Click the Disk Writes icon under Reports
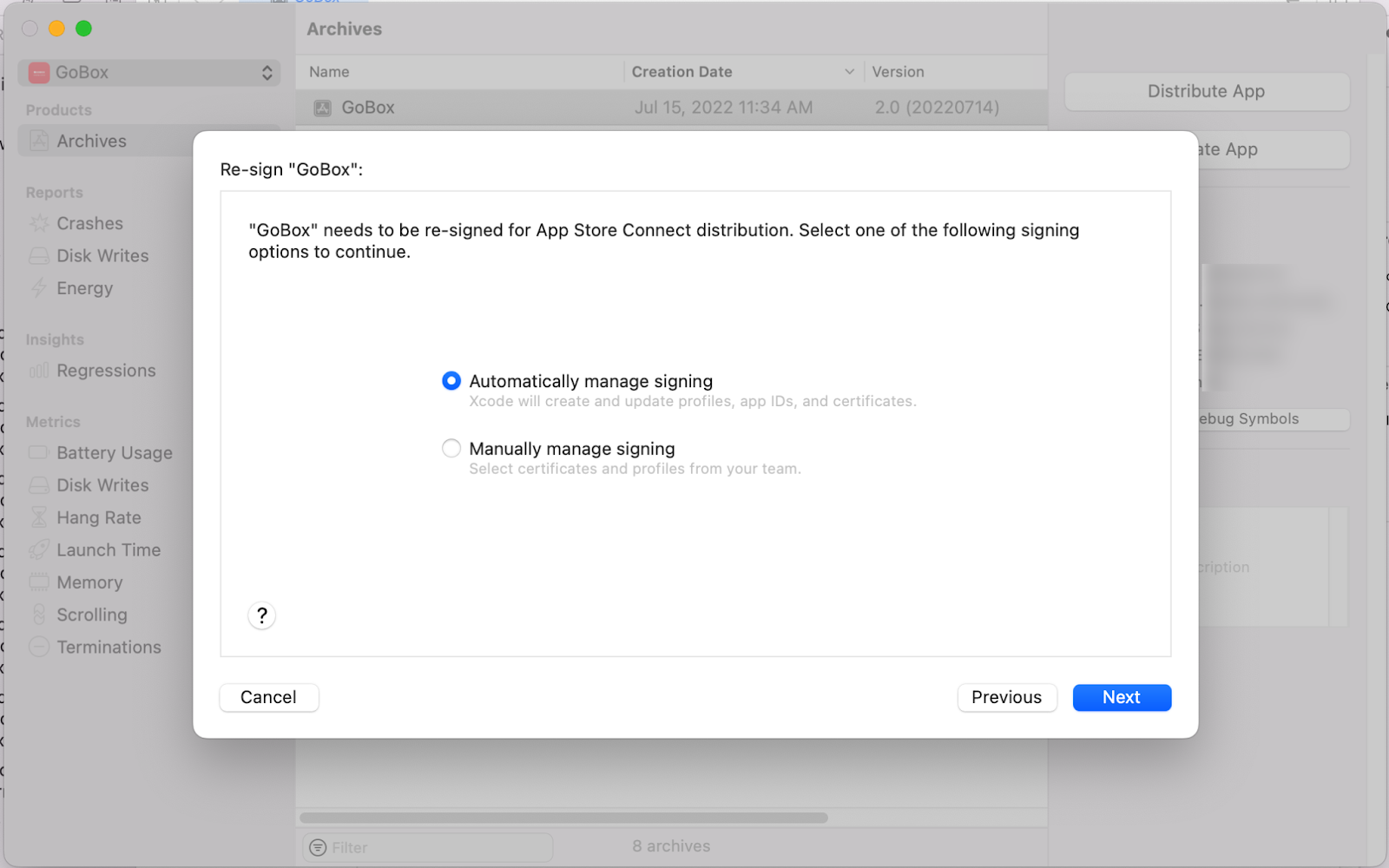 39,256
